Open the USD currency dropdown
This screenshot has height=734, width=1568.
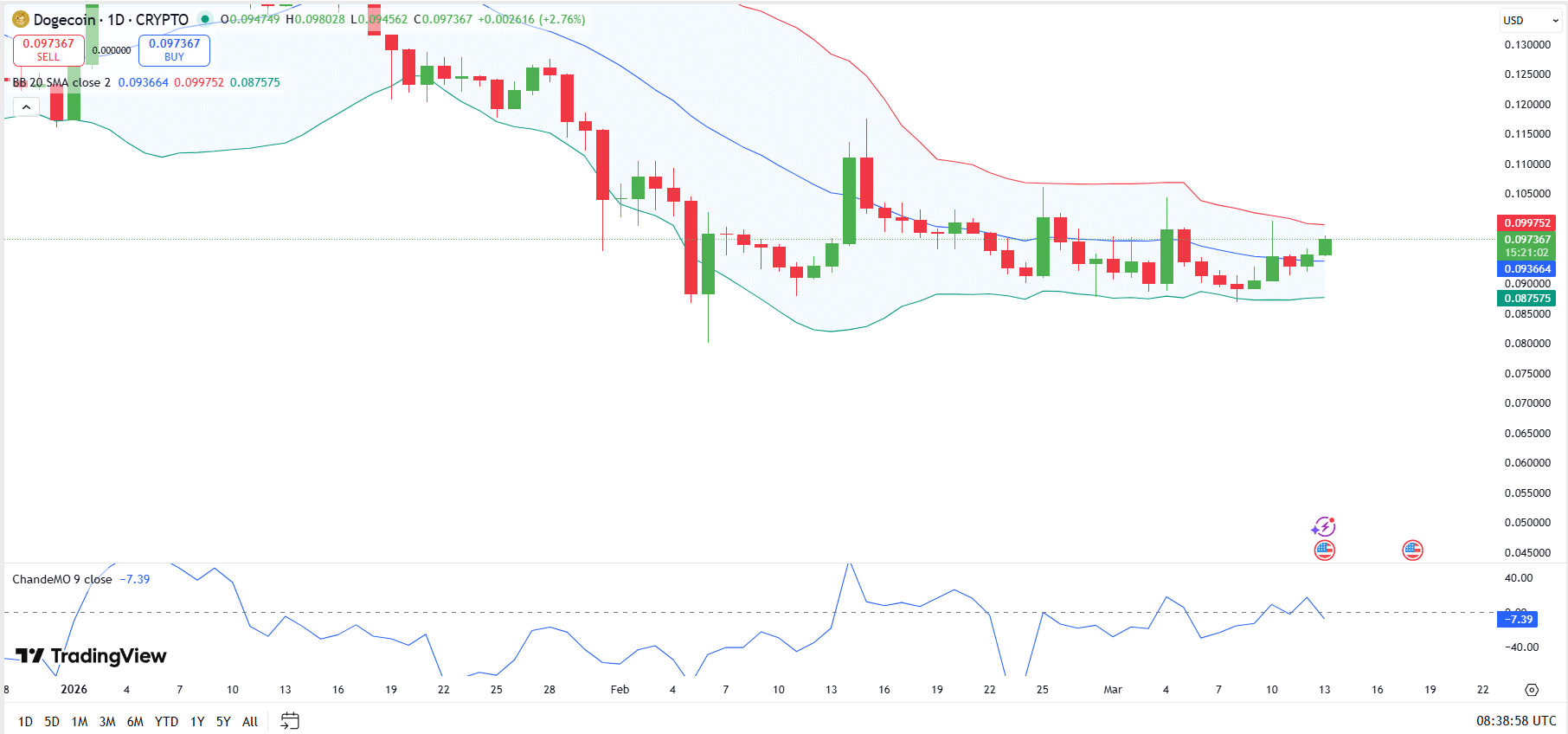[x=1531, y=21]
